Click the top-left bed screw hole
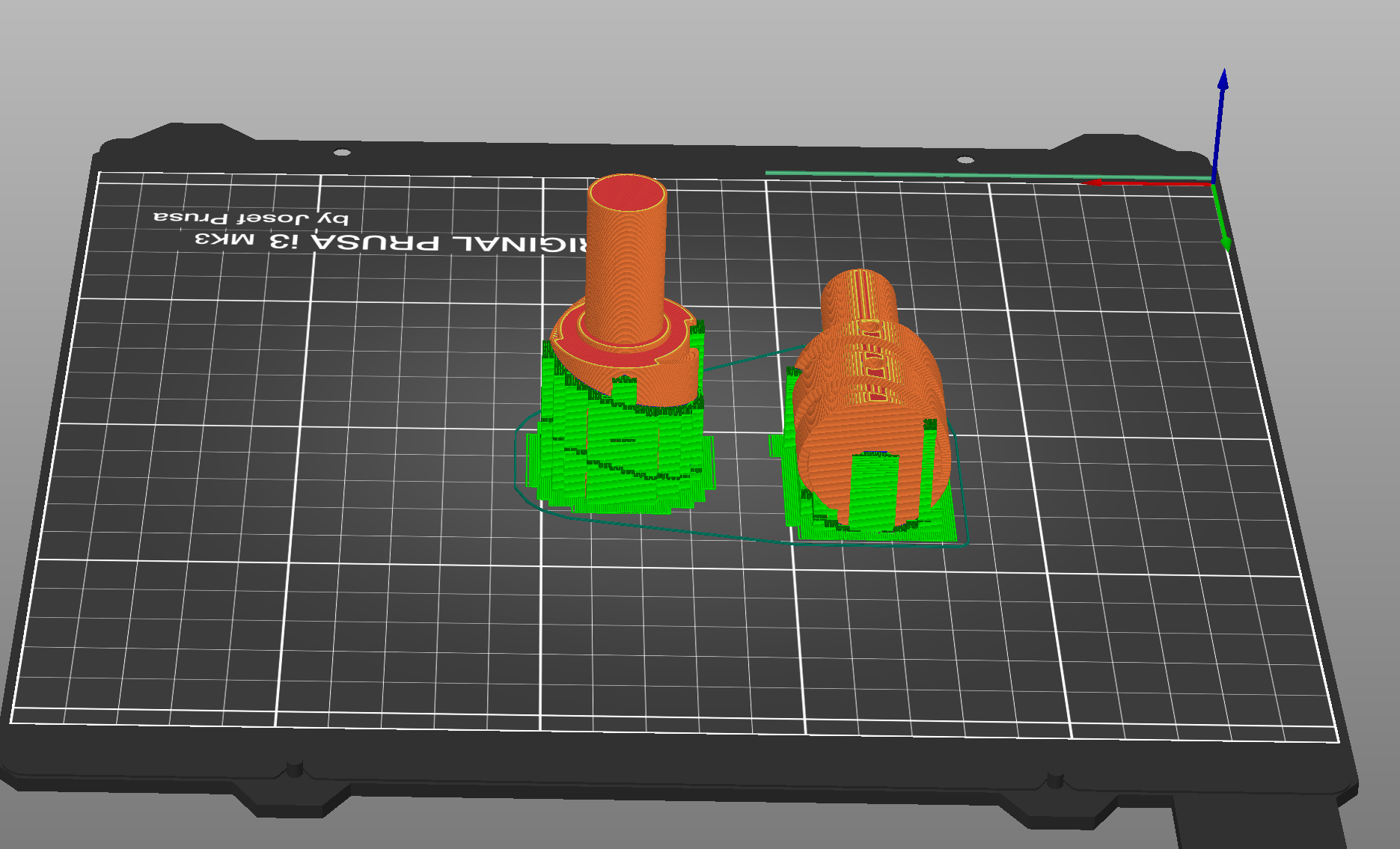 click(341, 153)
